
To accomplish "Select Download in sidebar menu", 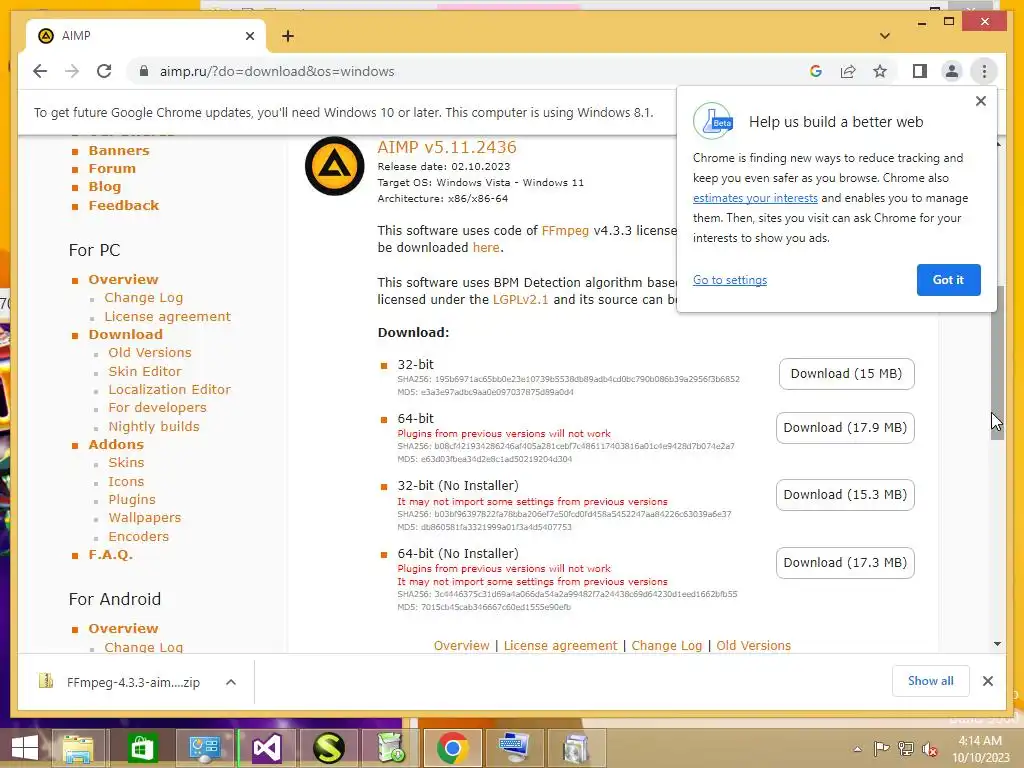I will [125, 334].
